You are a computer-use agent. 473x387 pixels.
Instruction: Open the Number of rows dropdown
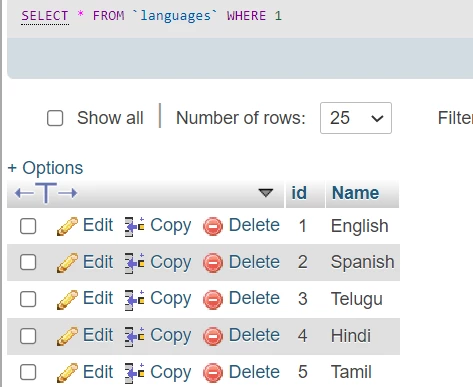pos(356,118)
